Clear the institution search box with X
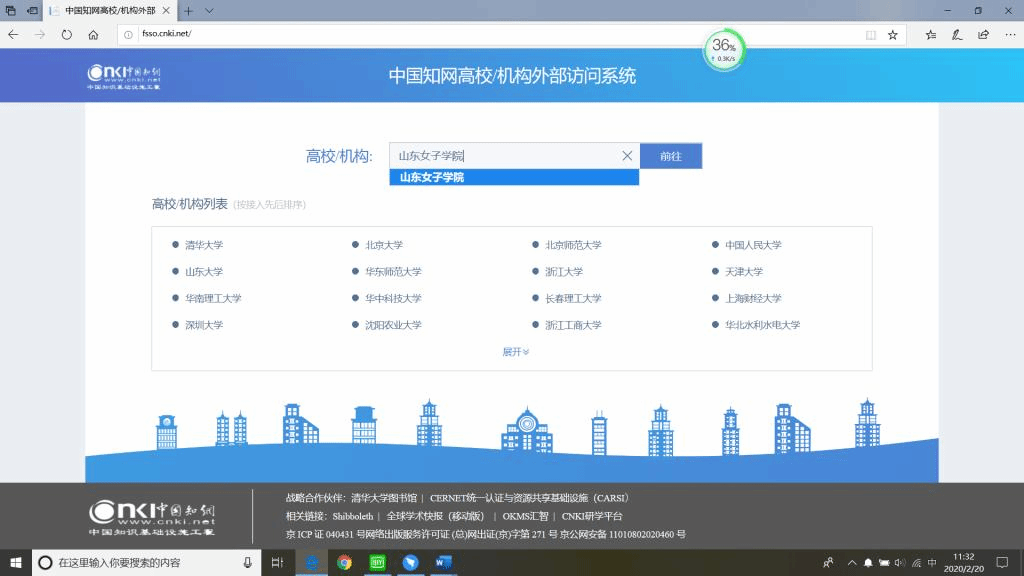The image size is (1024, 576). pyautogui.click(x=627, y=156)
